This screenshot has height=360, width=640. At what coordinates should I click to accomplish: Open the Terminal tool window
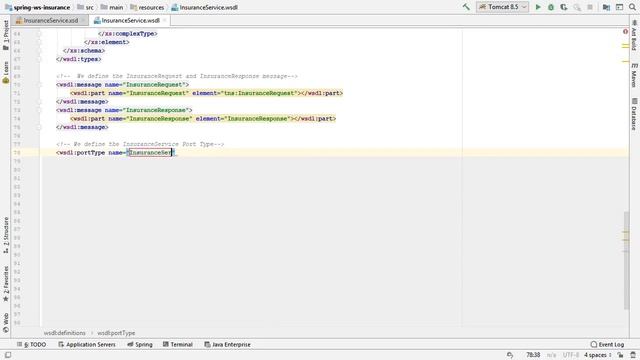coord(178,344)
